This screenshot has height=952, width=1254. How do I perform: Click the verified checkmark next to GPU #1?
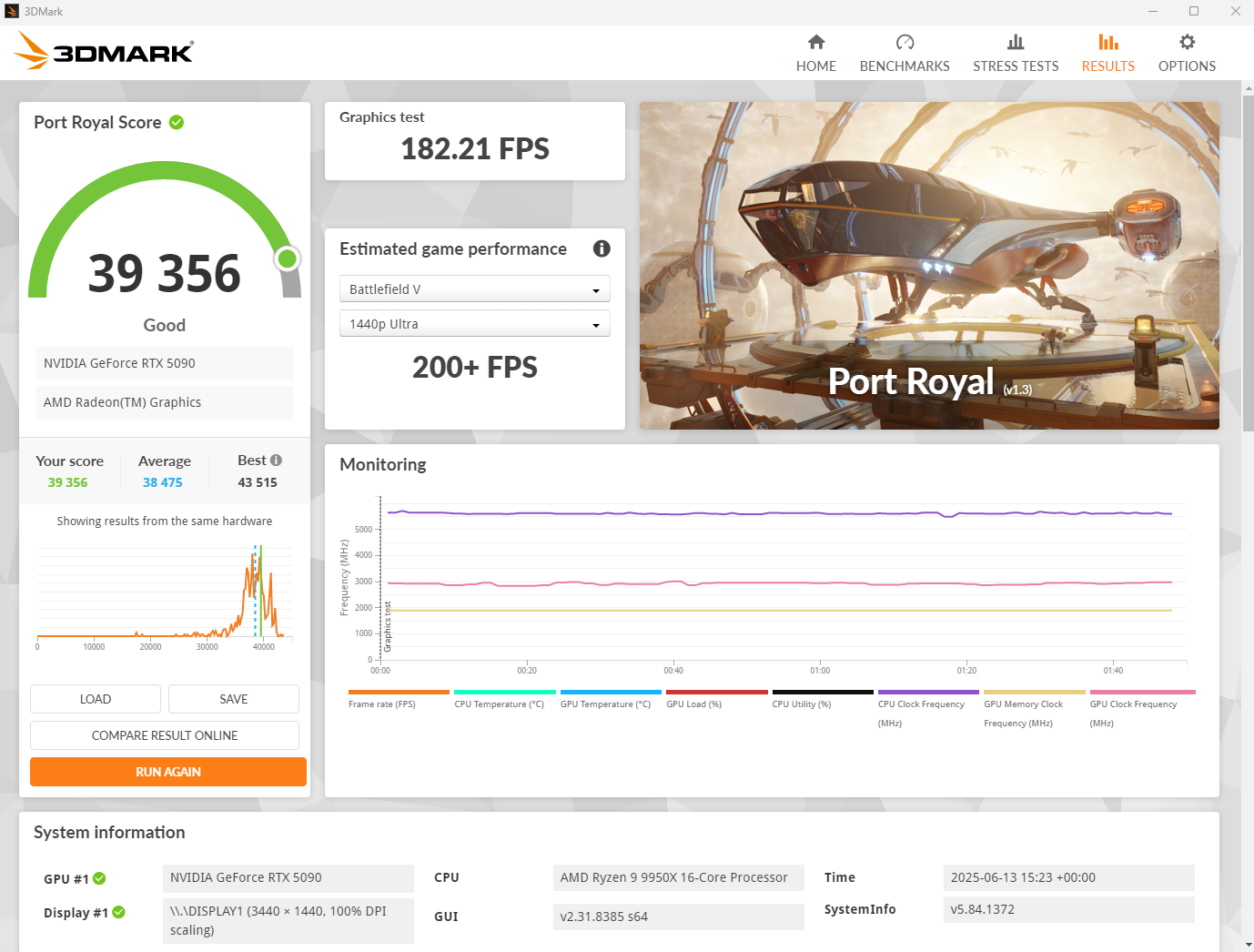pyautogui.click(x=100, y=878)
